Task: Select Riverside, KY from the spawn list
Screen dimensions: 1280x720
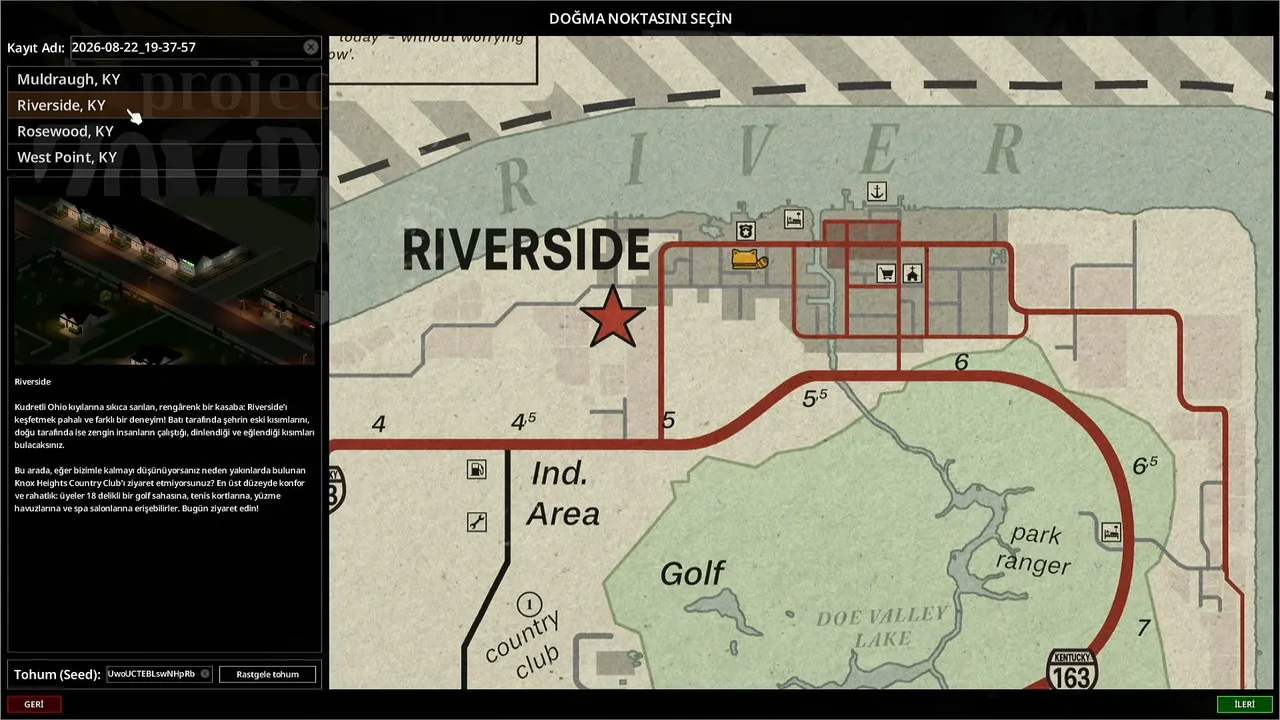Action: click(x=165, y=105)
